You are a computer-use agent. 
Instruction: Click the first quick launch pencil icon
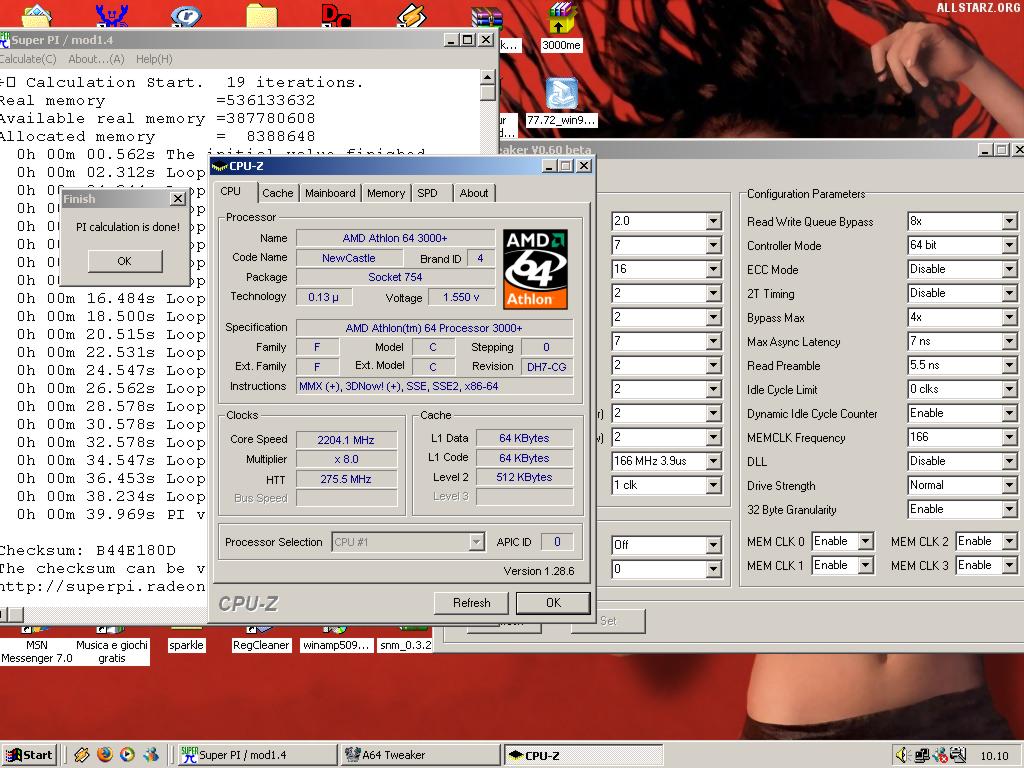coord(82,755)
